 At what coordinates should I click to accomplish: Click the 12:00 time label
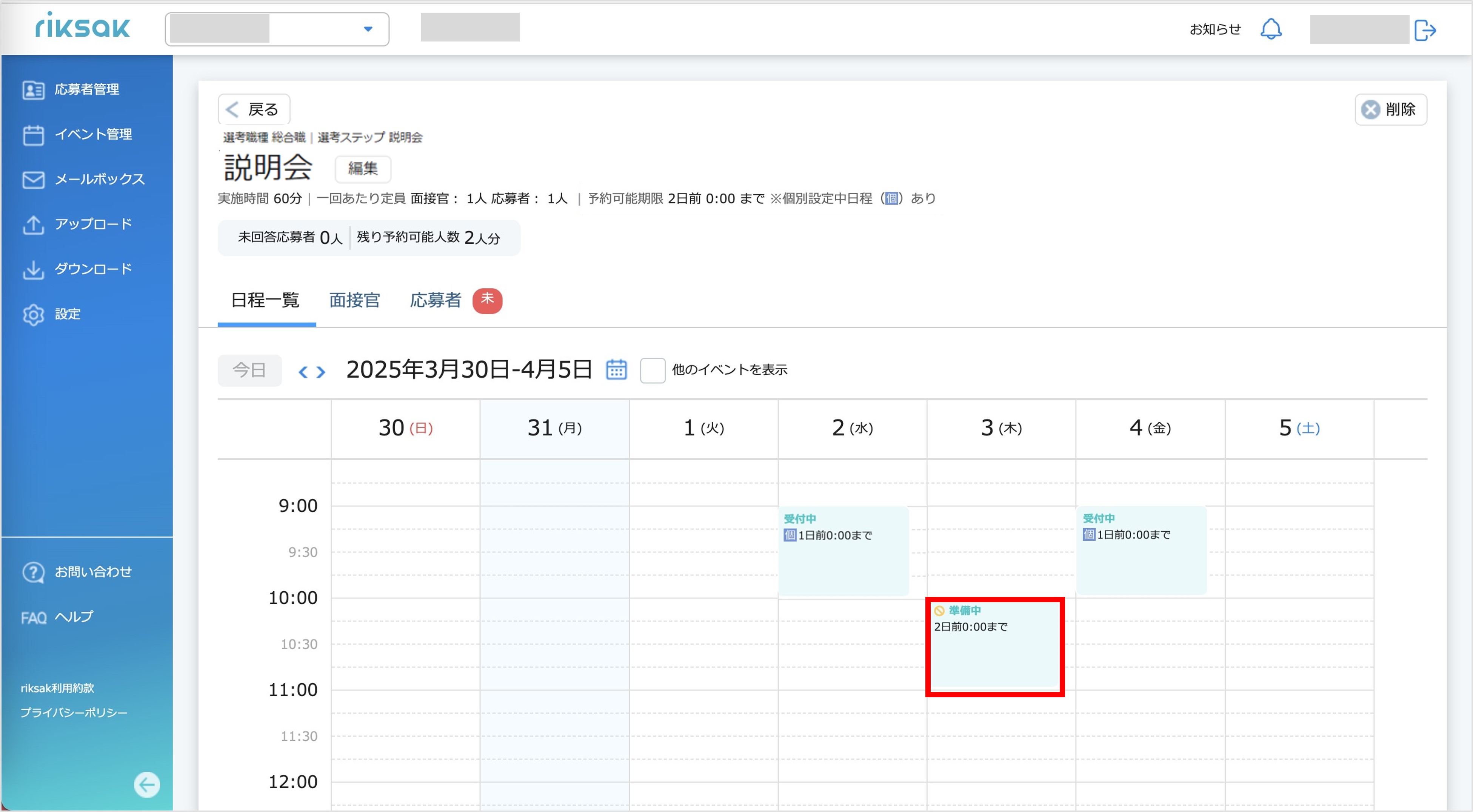click(x=293, y=782)
